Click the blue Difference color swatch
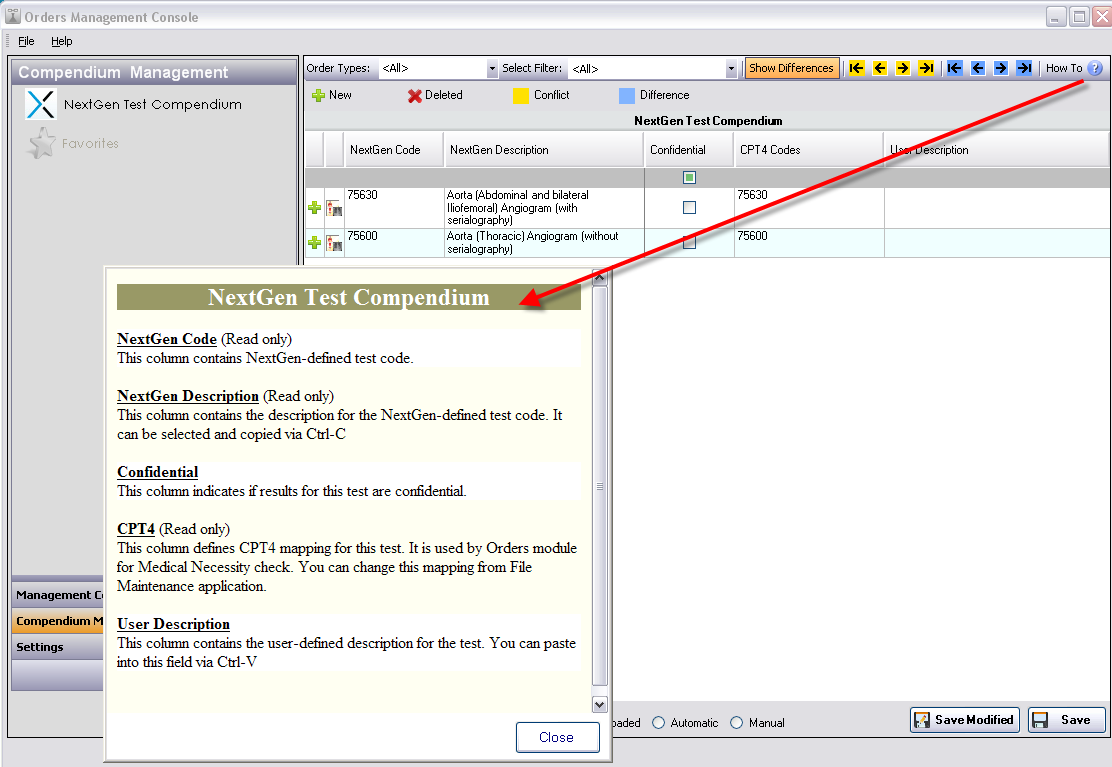Image resolution: width=1112 pixels, height=767 pixels. pos(627,96)
